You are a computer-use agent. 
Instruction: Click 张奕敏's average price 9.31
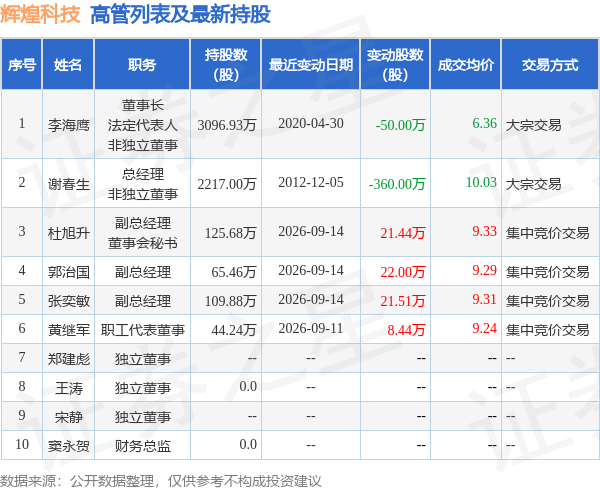(484, 299)
